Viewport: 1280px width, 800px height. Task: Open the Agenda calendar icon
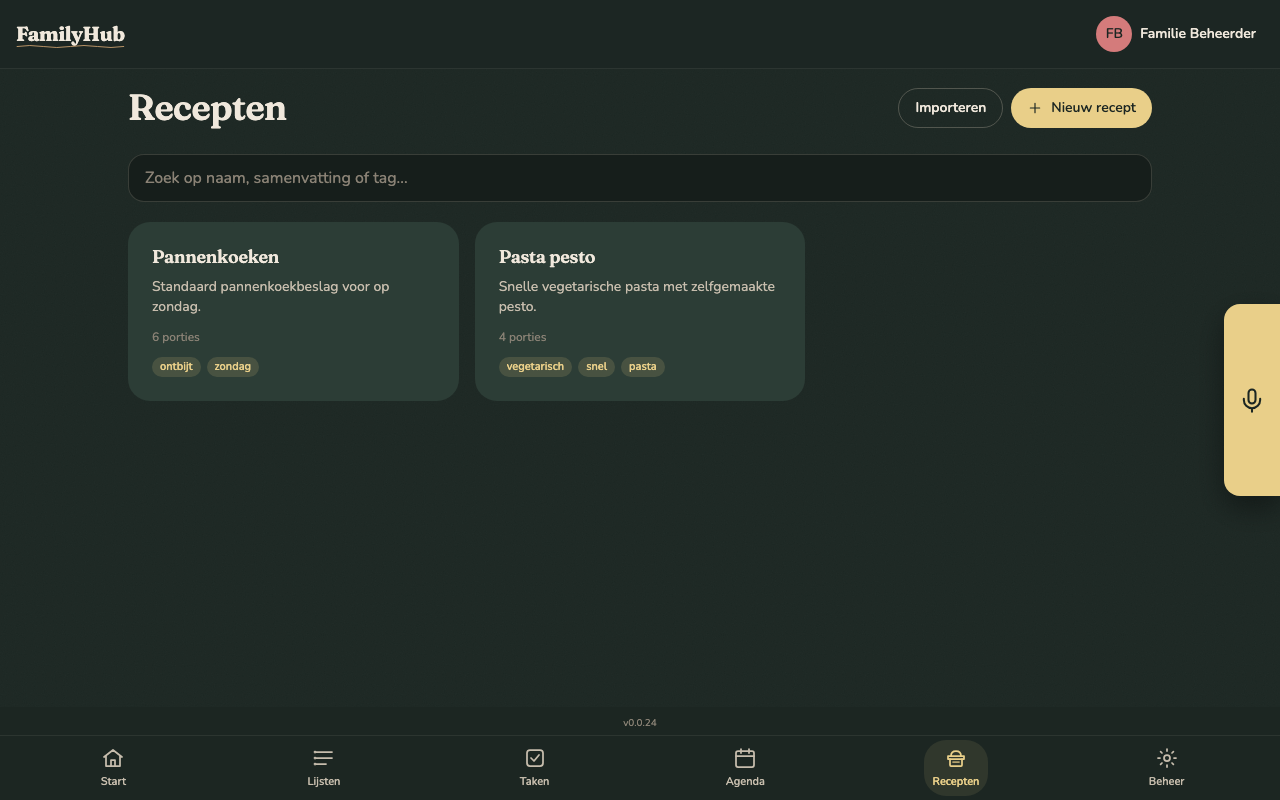745,758
